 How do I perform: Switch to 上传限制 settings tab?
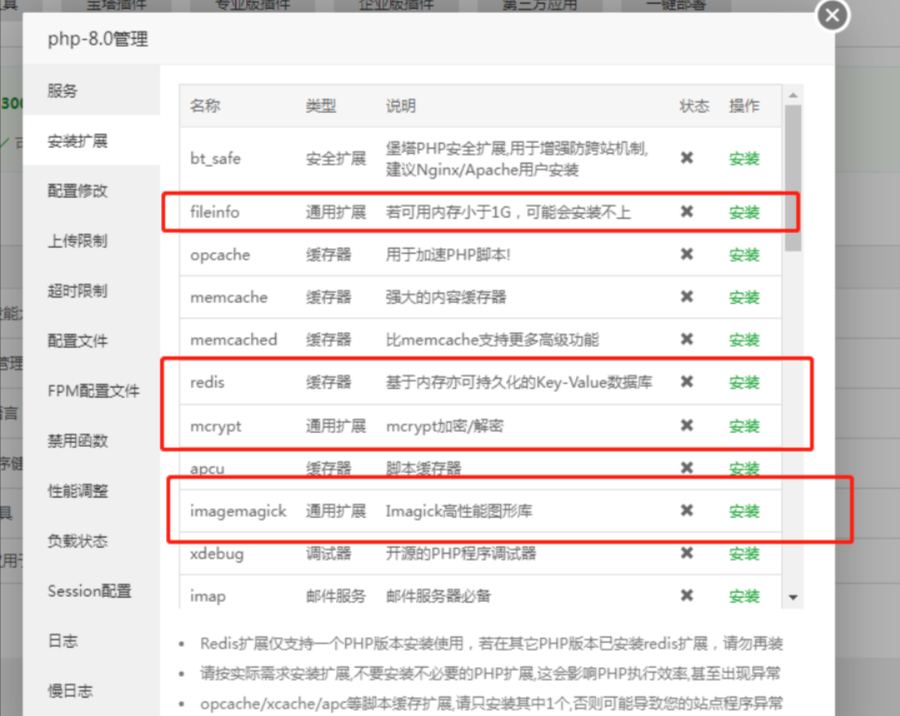[x=77, y=241]
